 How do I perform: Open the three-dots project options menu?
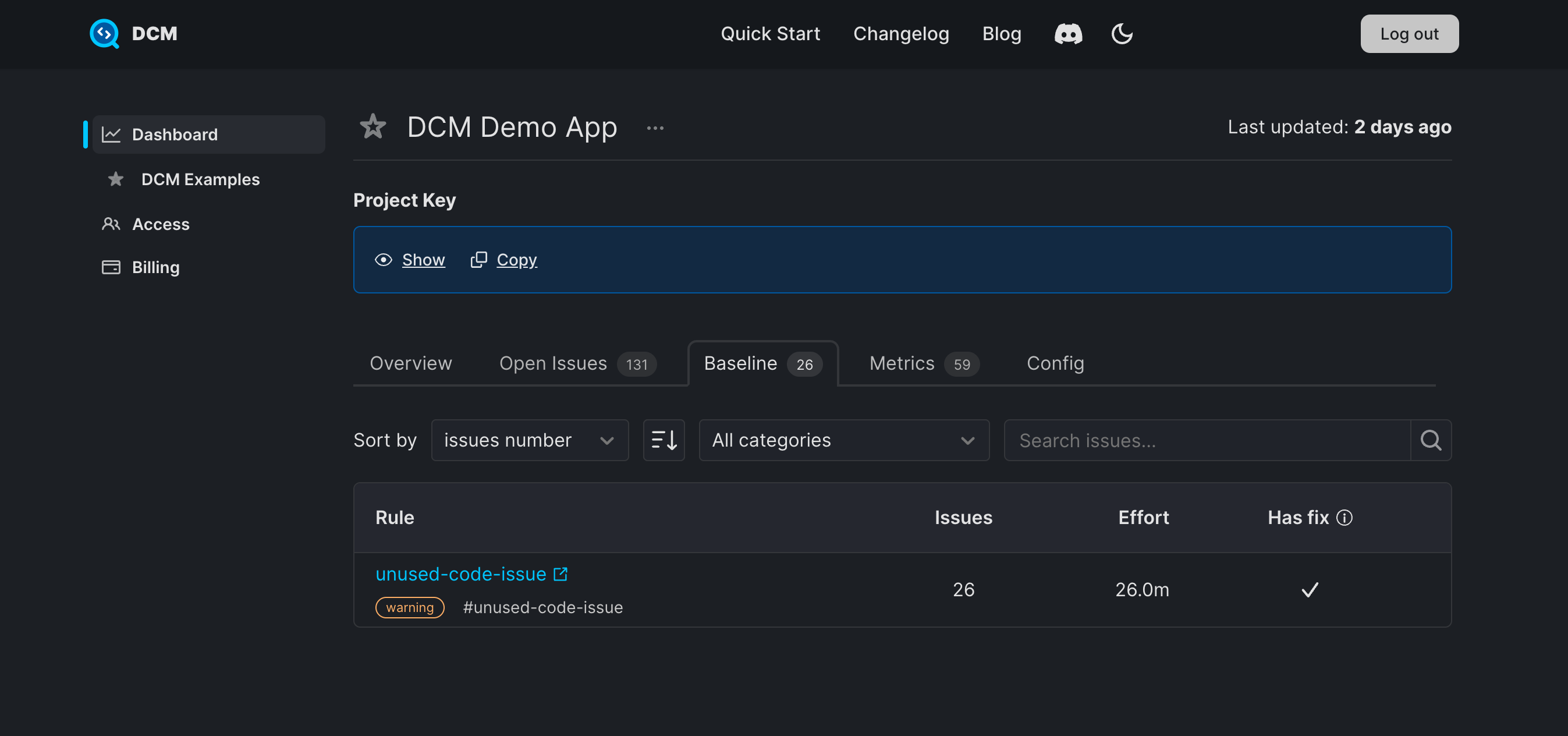tap(655, 128)
